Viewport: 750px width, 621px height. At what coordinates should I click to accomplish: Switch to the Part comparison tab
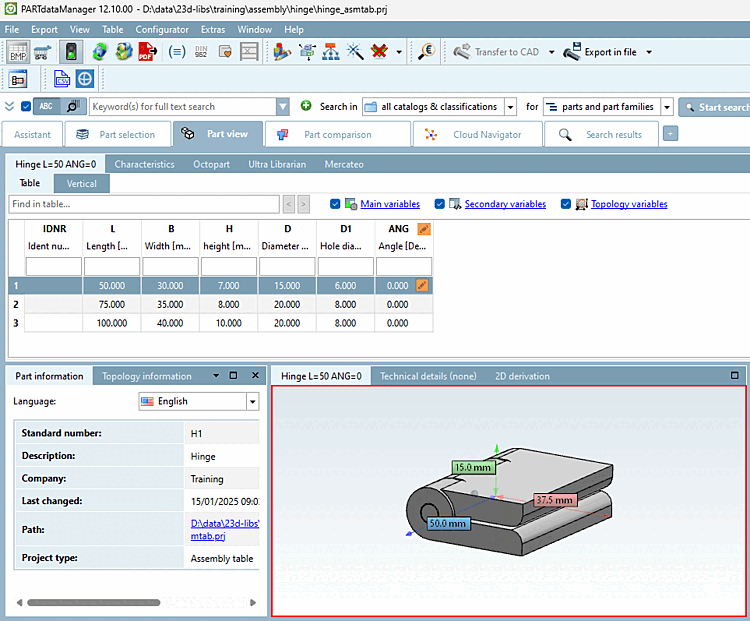336,134
